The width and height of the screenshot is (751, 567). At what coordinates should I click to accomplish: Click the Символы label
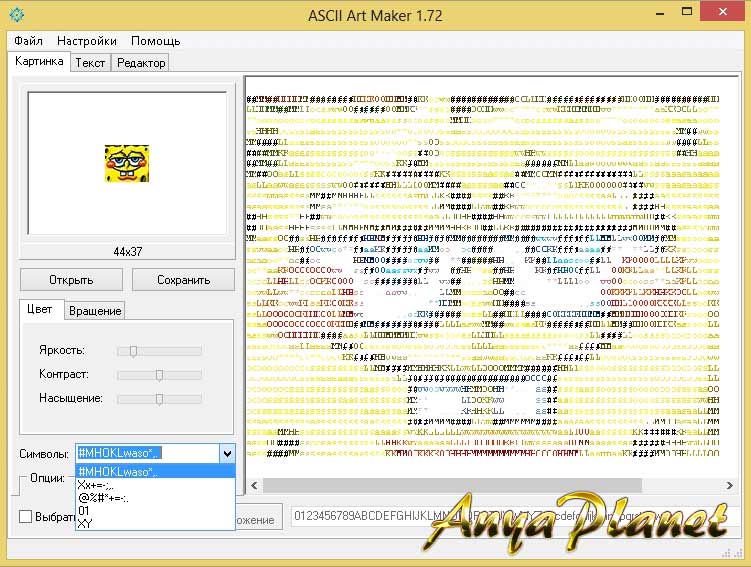(44, 454)
